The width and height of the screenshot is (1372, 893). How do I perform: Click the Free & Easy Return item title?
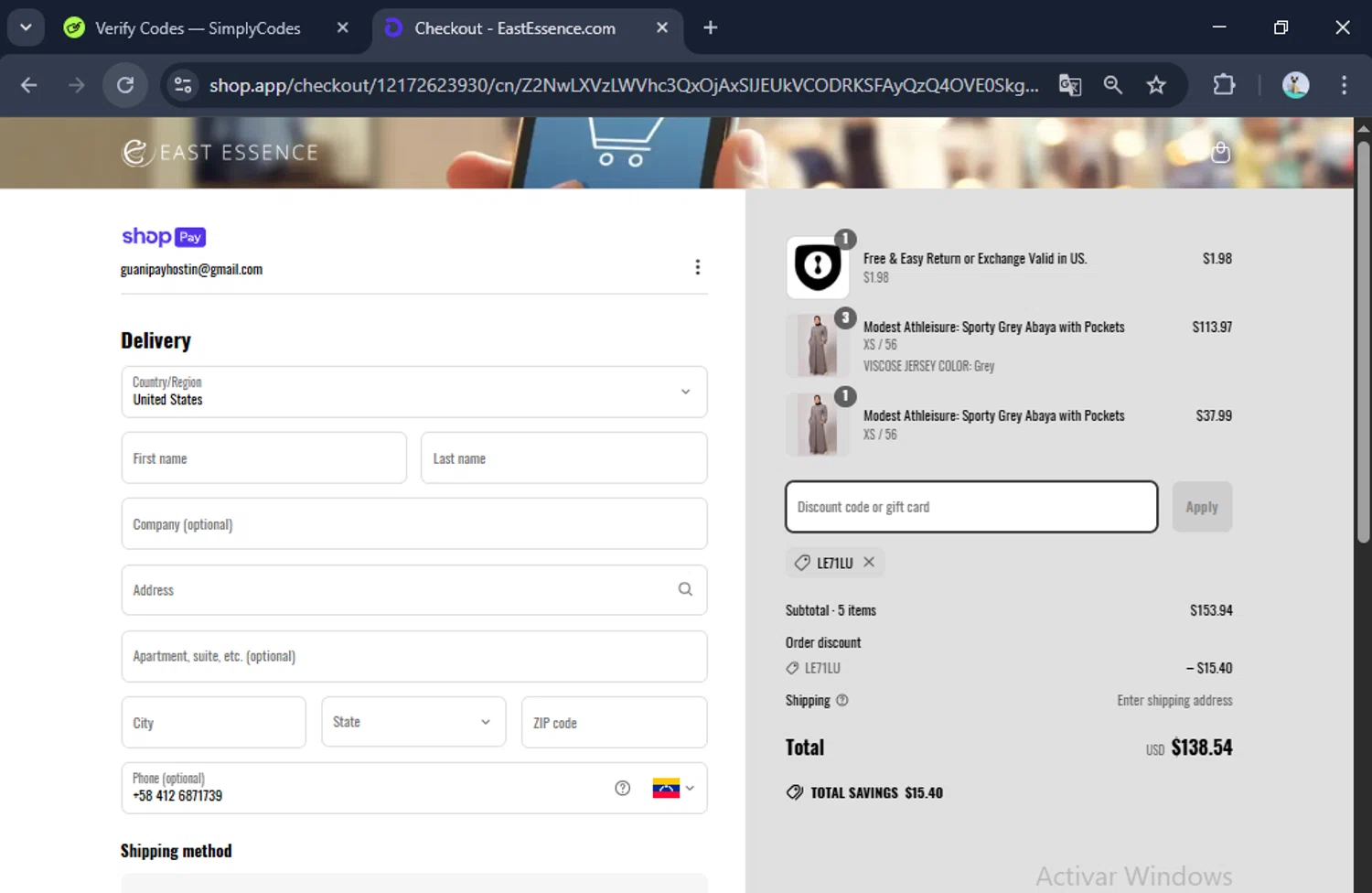click(x=975, y=259)
